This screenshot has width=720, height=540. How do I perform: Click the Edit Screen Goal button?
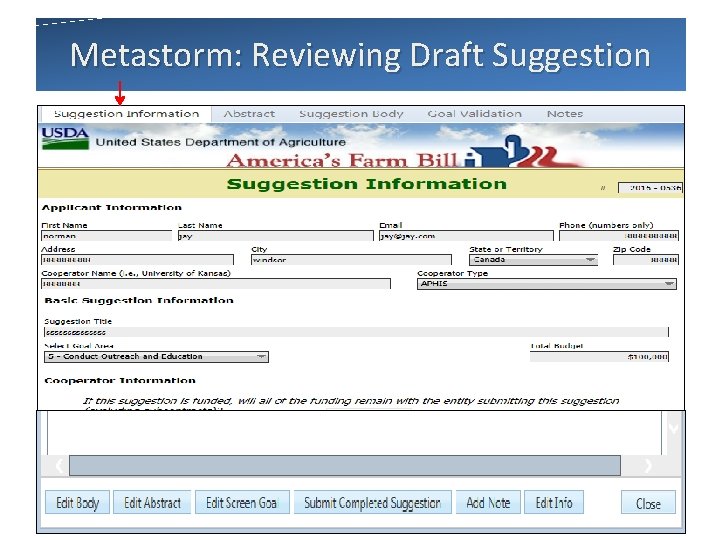point(242,502)
